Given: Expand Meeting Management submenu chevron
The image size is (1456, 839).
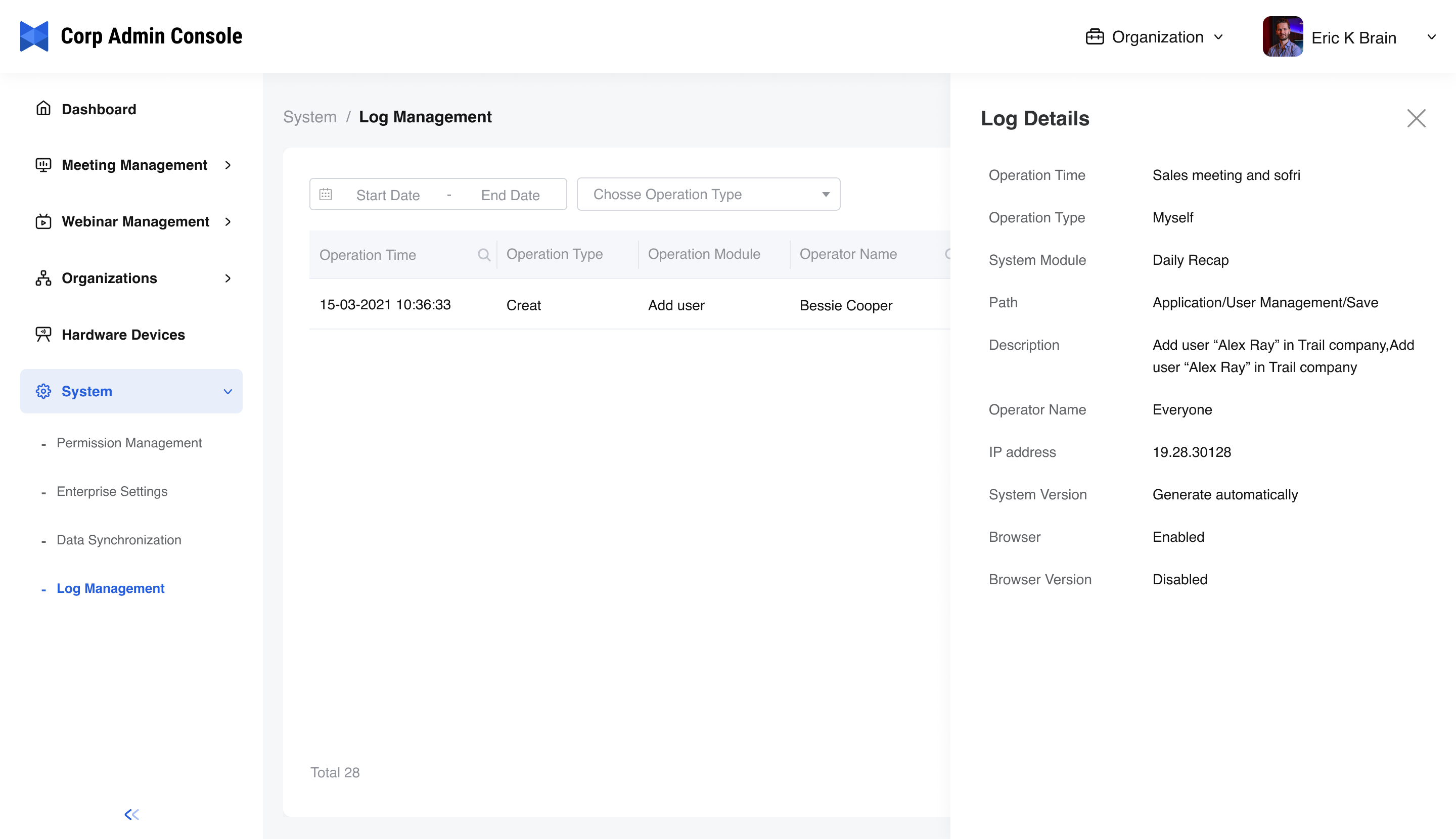Looking at the screenshot, I should (x=227, y=165).
